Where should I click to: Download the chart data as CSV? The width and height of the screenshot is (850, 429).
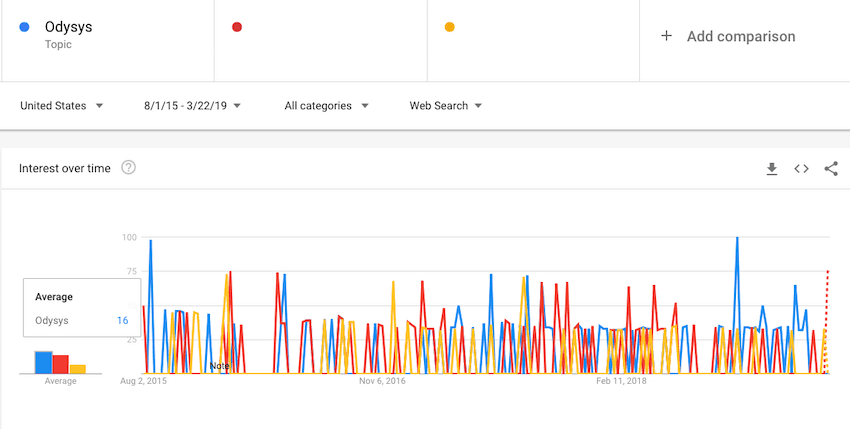click(x=772, y=169)
